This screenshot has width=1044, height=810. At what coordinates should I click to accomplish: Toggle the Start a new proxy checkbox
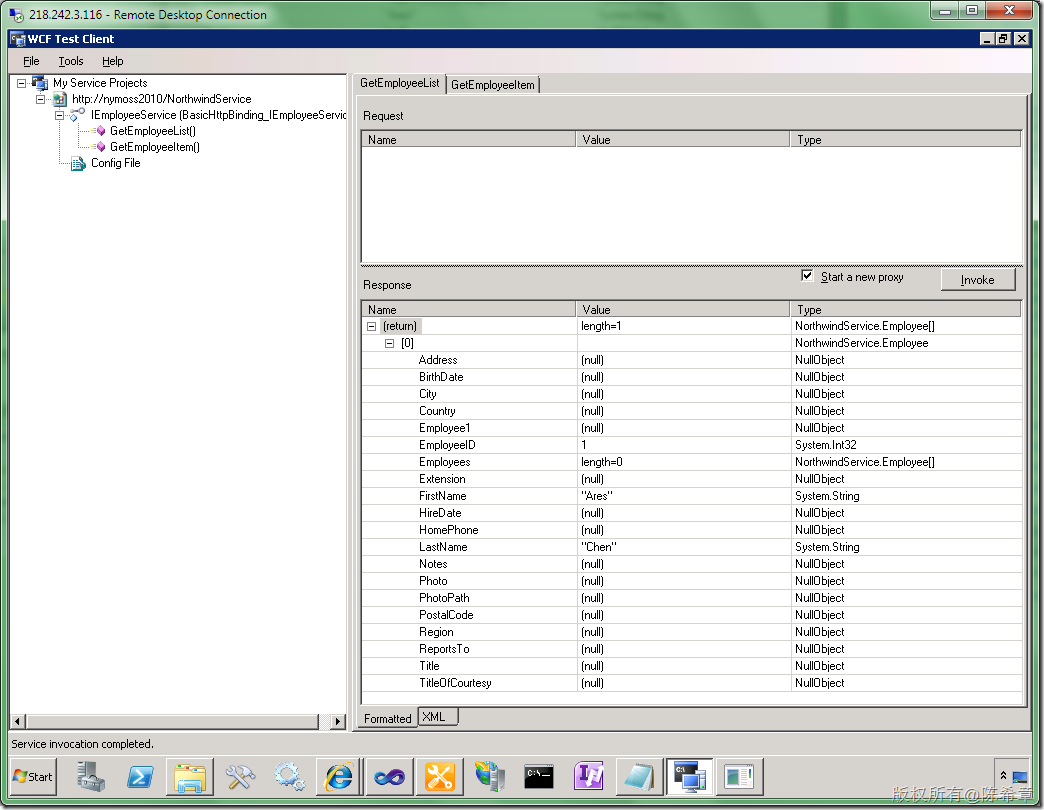(x=807, y=276)
